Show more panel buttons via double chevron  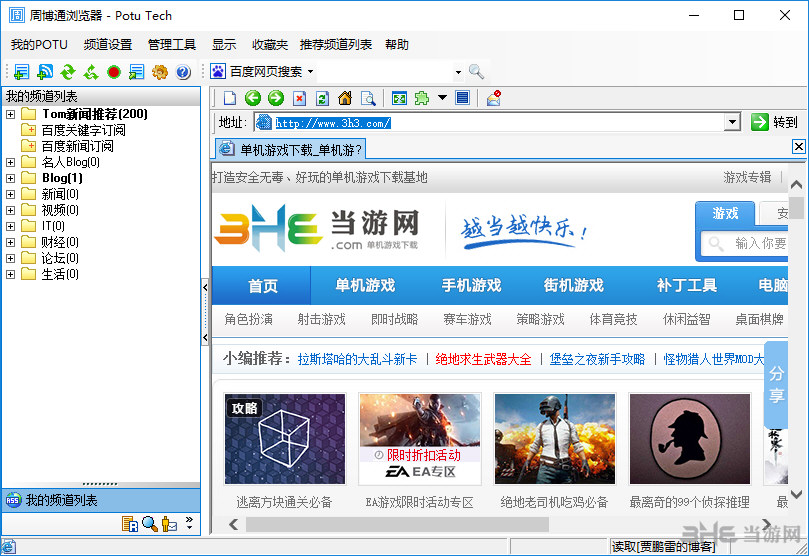tap(189, 523)
